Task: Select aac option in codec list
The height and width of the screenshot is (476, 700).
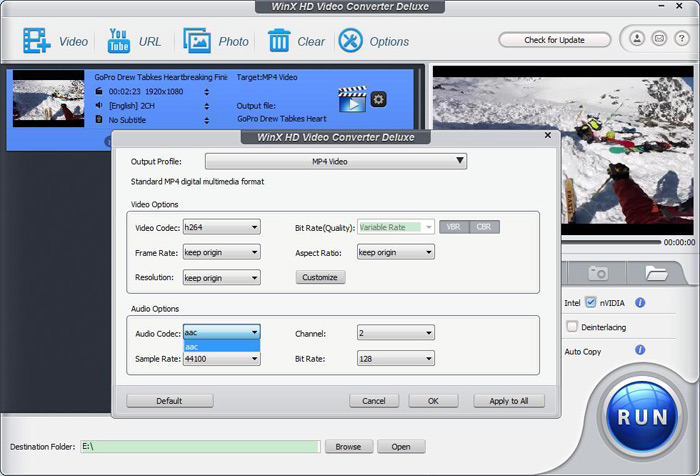Action: click(x=222, y=347)
